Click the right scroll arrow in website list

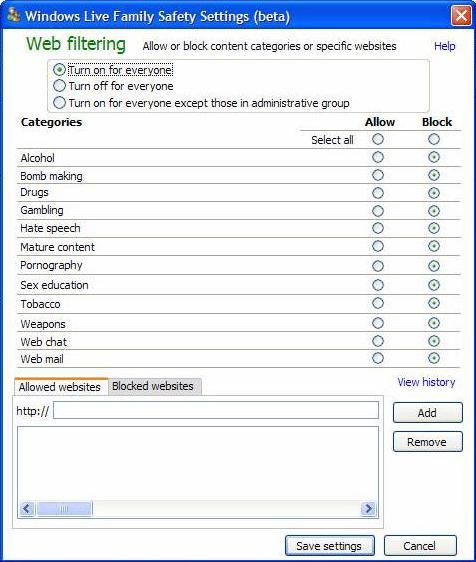point(368,508)
